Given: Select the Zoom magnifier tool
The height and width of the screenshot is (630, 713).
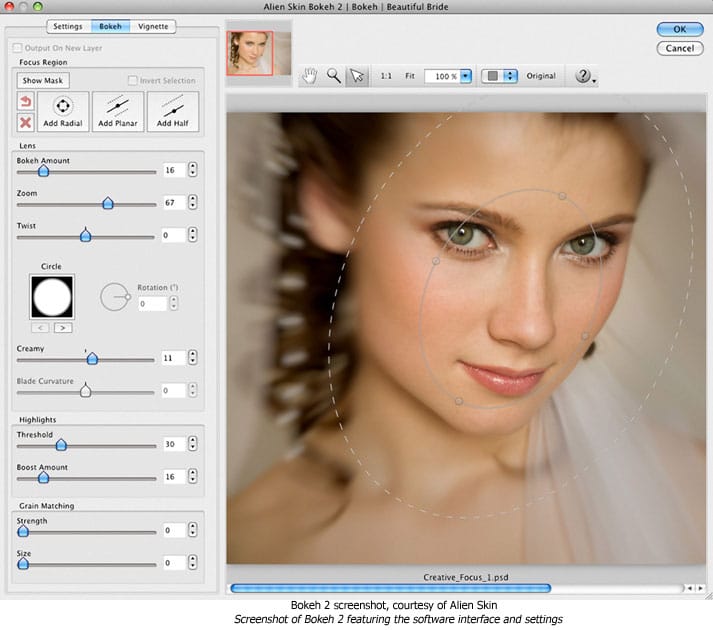Looking at the screenshot, I should (334, 76).
